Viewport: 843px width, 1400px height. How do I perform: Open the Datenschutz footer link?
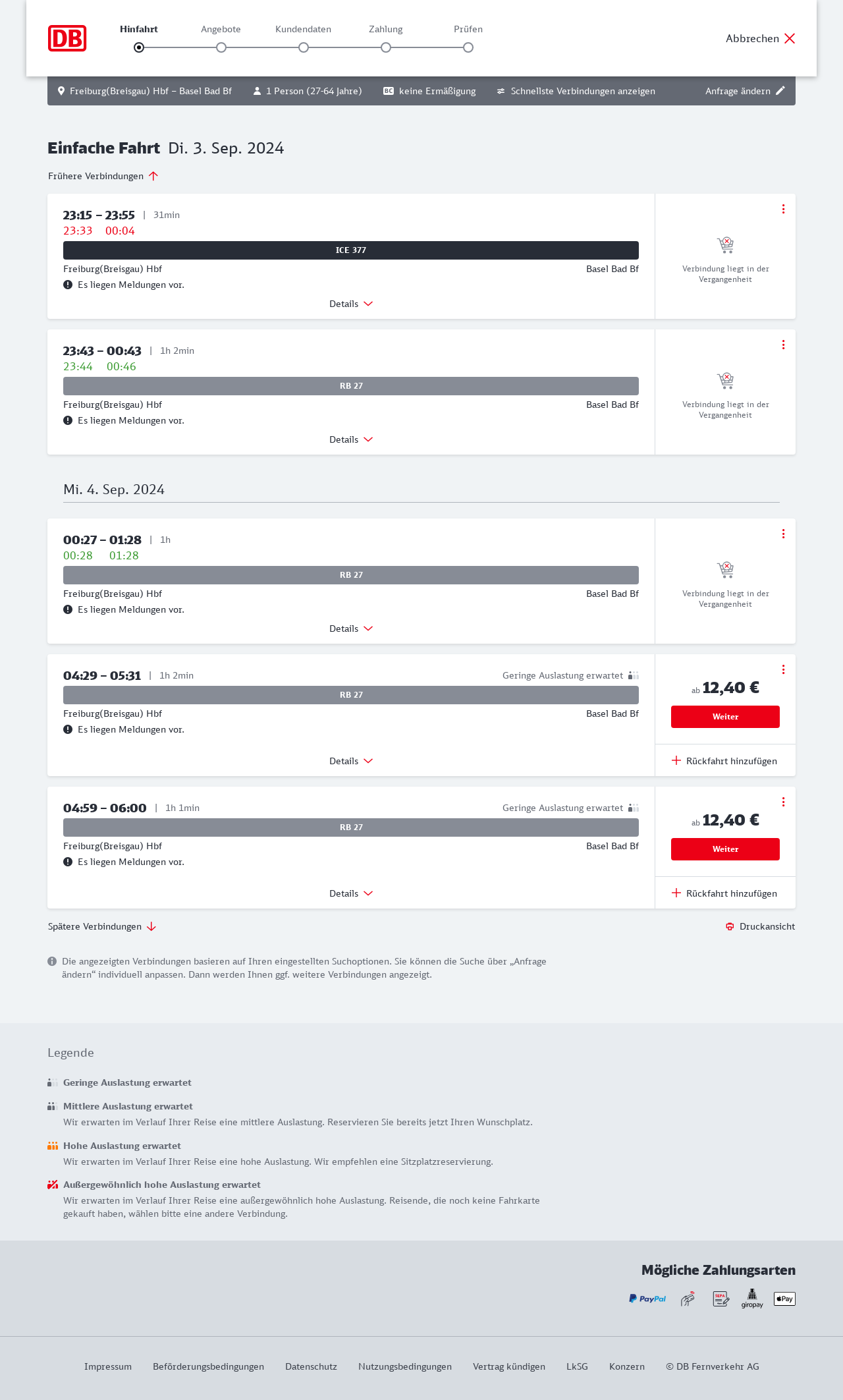pyautogui.click(x=311, y=1366)
